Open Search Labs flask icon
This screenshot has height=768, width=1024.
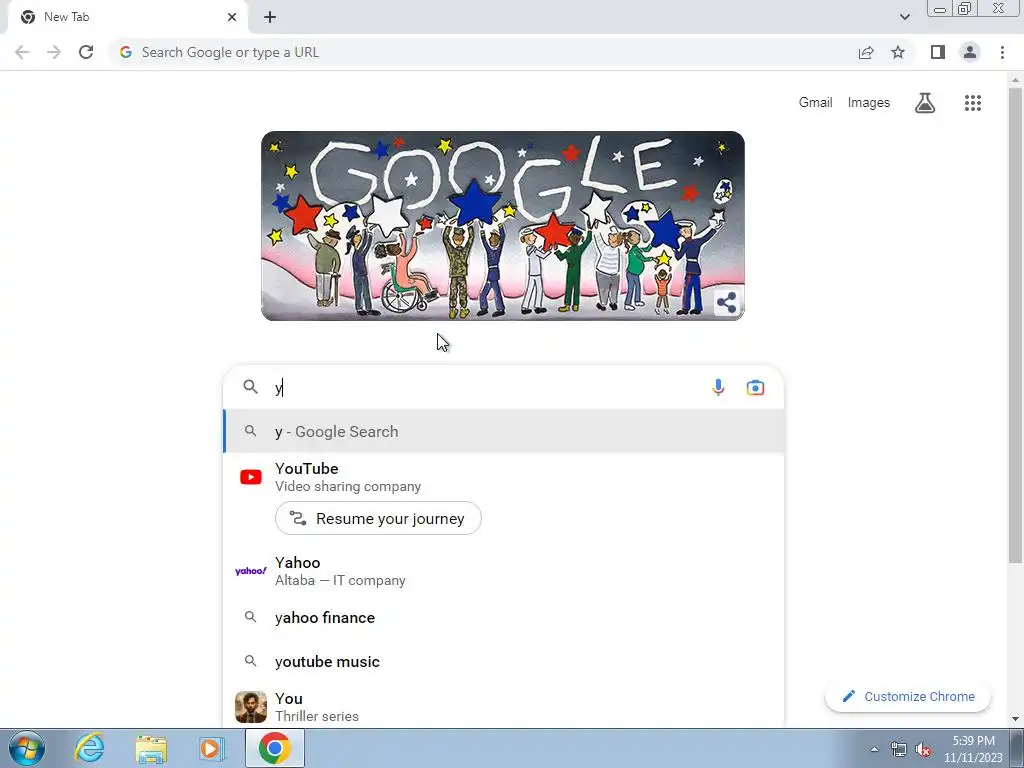[925, 103]
